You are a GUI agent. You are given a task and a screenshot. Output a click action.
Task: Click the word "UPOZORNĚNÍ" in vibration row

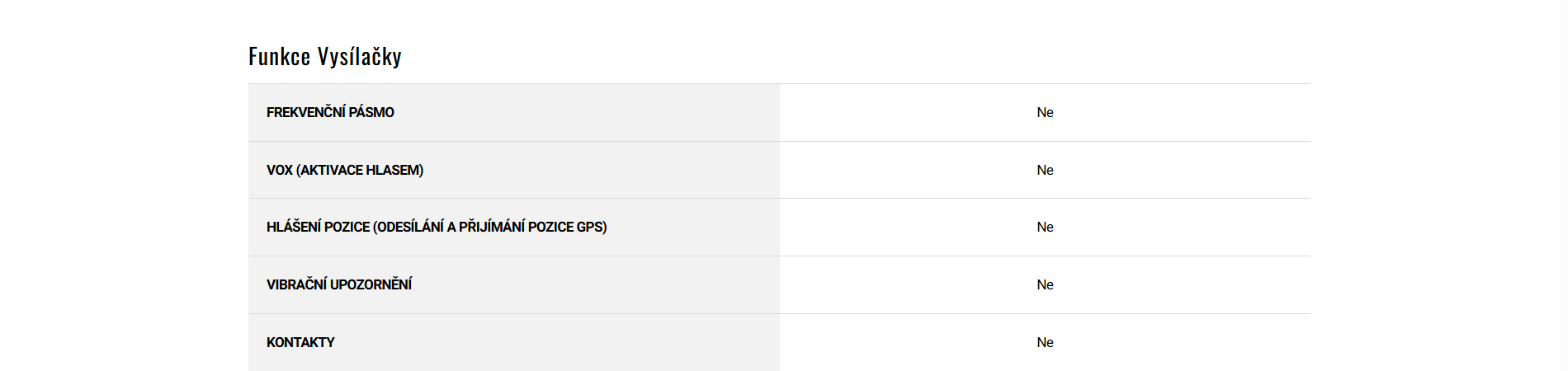coord(371,284)
